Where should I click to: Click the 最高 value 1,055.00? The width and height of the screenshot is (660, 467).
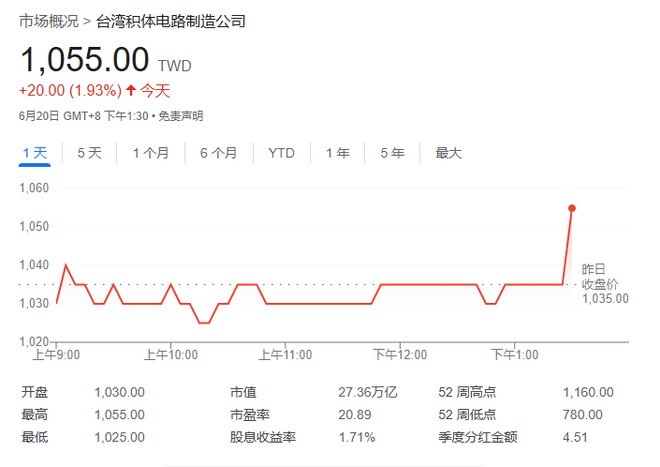pyautogui.click(x=119, y=415)
